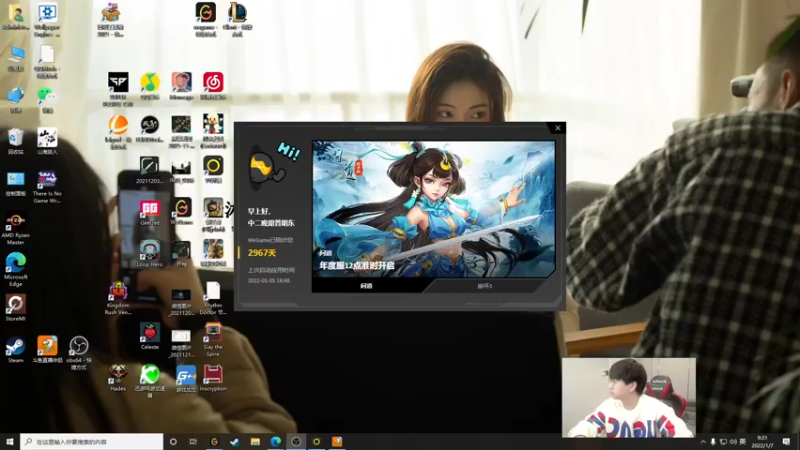Open the Wallpaper Engine desktop shortcut
This screenshot has height=450, width=800.
tap(47, 19)
